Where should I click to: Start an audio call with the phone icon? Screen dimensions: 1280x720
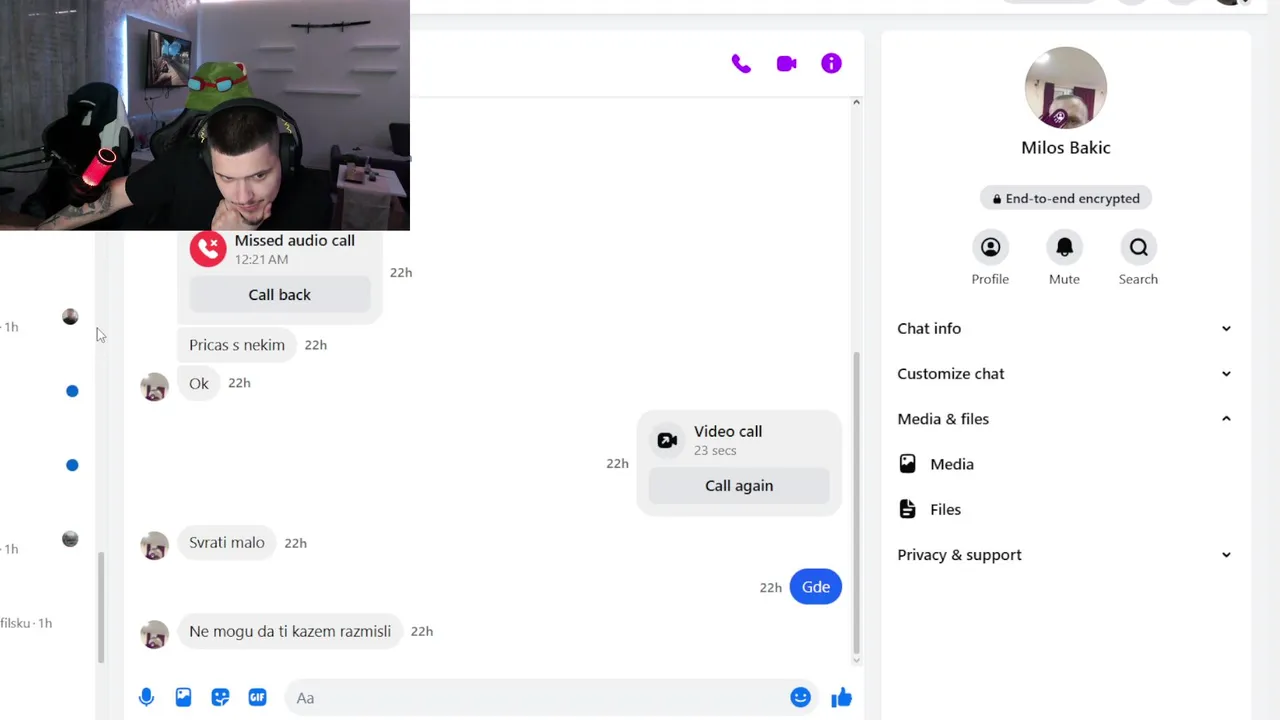(x=741, y=64)
